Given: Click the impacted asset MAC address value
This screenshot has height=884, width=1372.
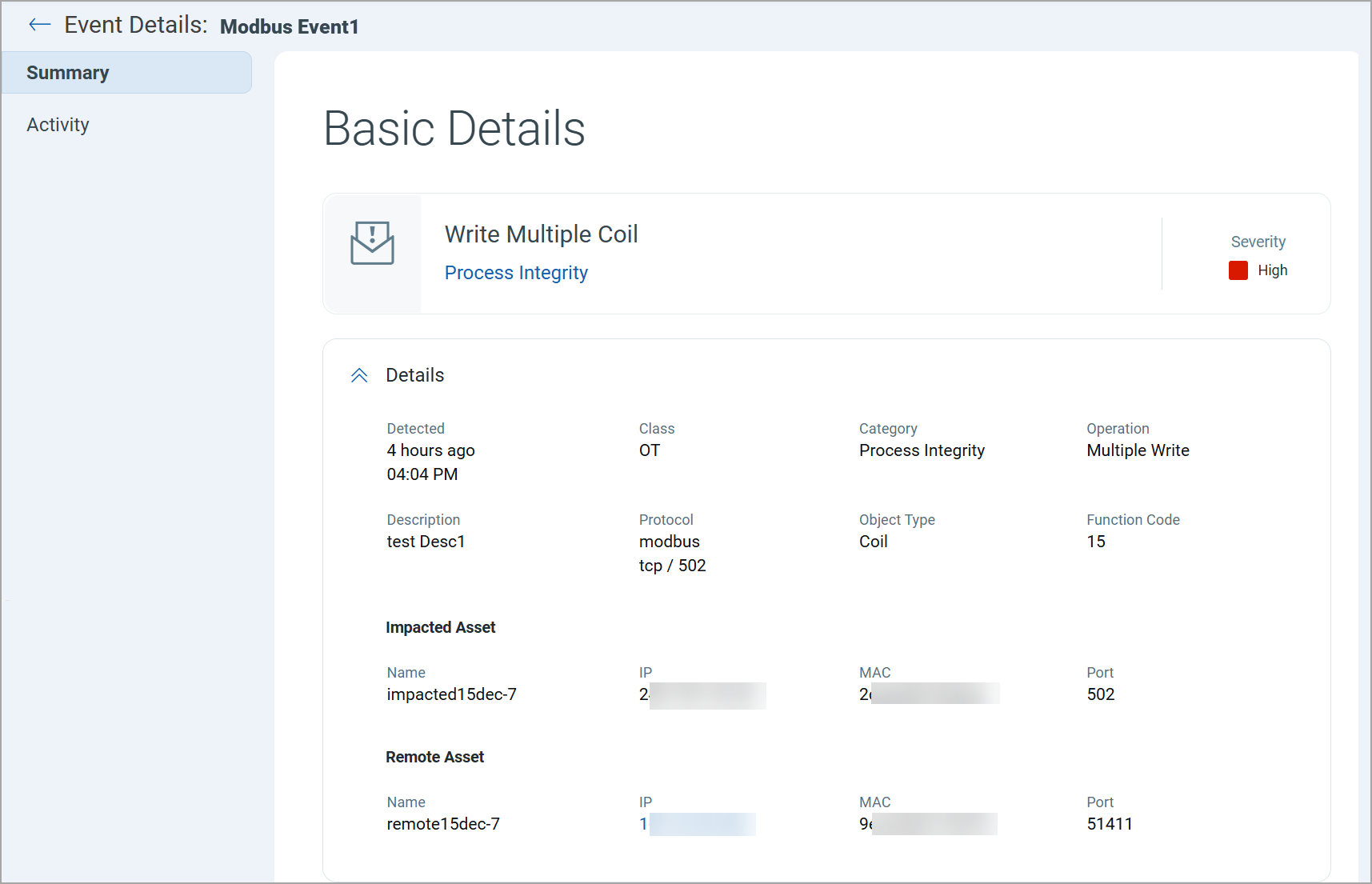Looking at the screenshot, I should tap(928, 694).
